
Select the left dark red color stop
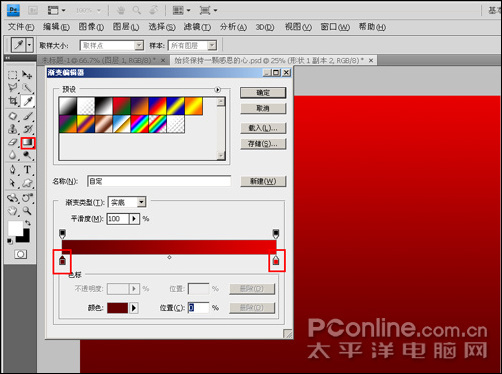point(62,260)
